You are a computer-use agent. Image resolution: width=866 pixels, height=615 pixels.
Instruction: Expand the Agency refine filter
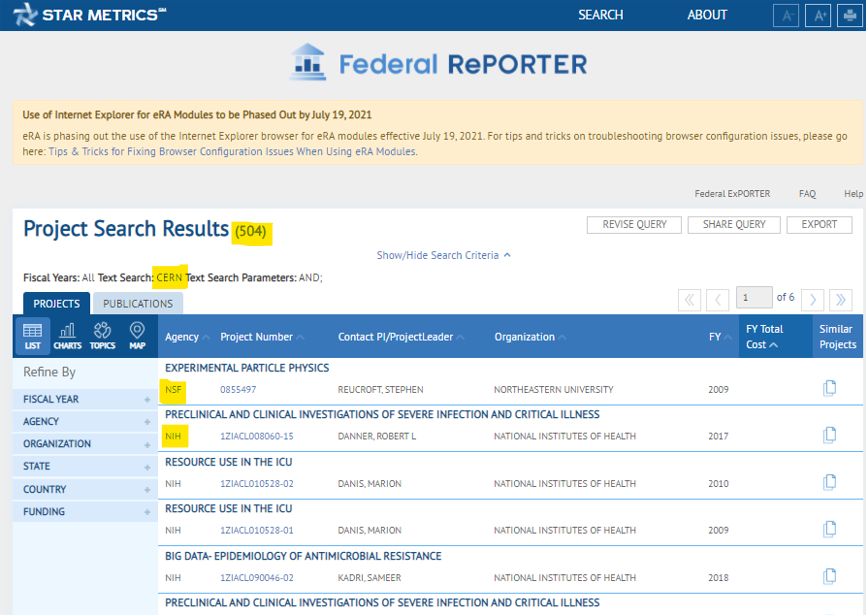pos(86,422)
